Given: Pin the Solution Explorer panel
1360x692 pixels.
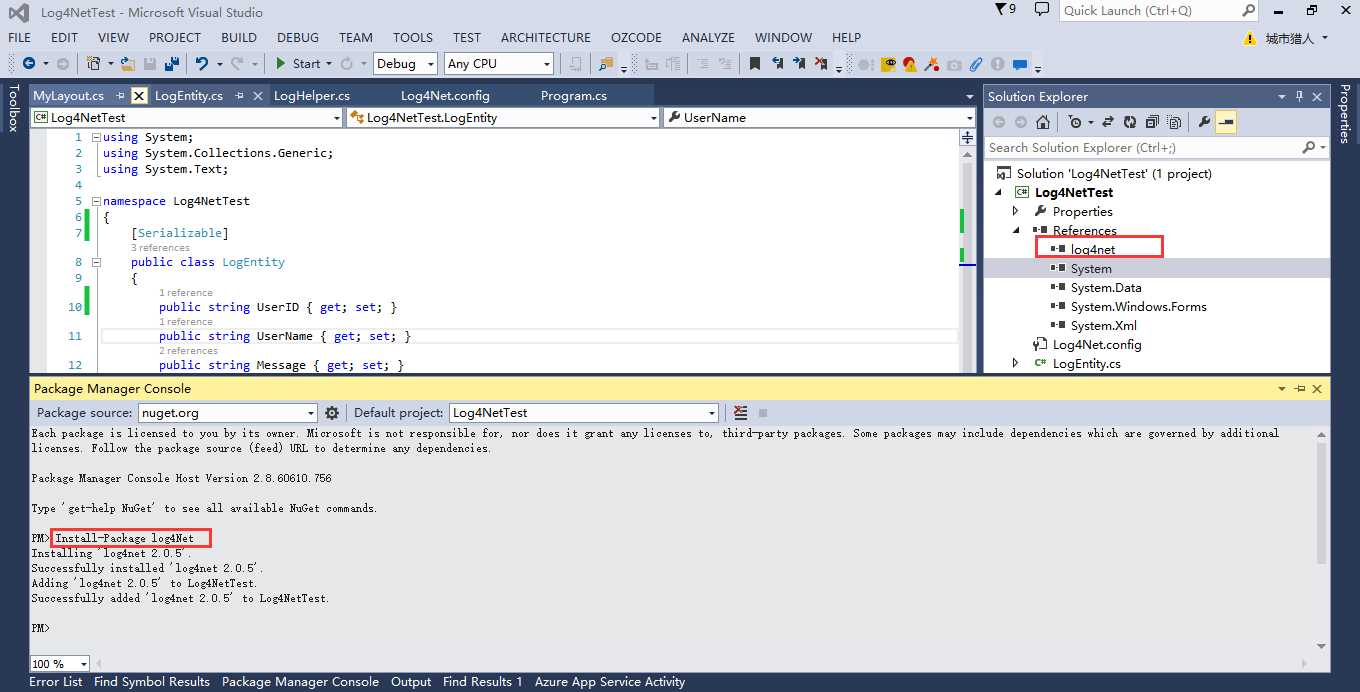Looking at the screenshot, I should point(1300,96).
